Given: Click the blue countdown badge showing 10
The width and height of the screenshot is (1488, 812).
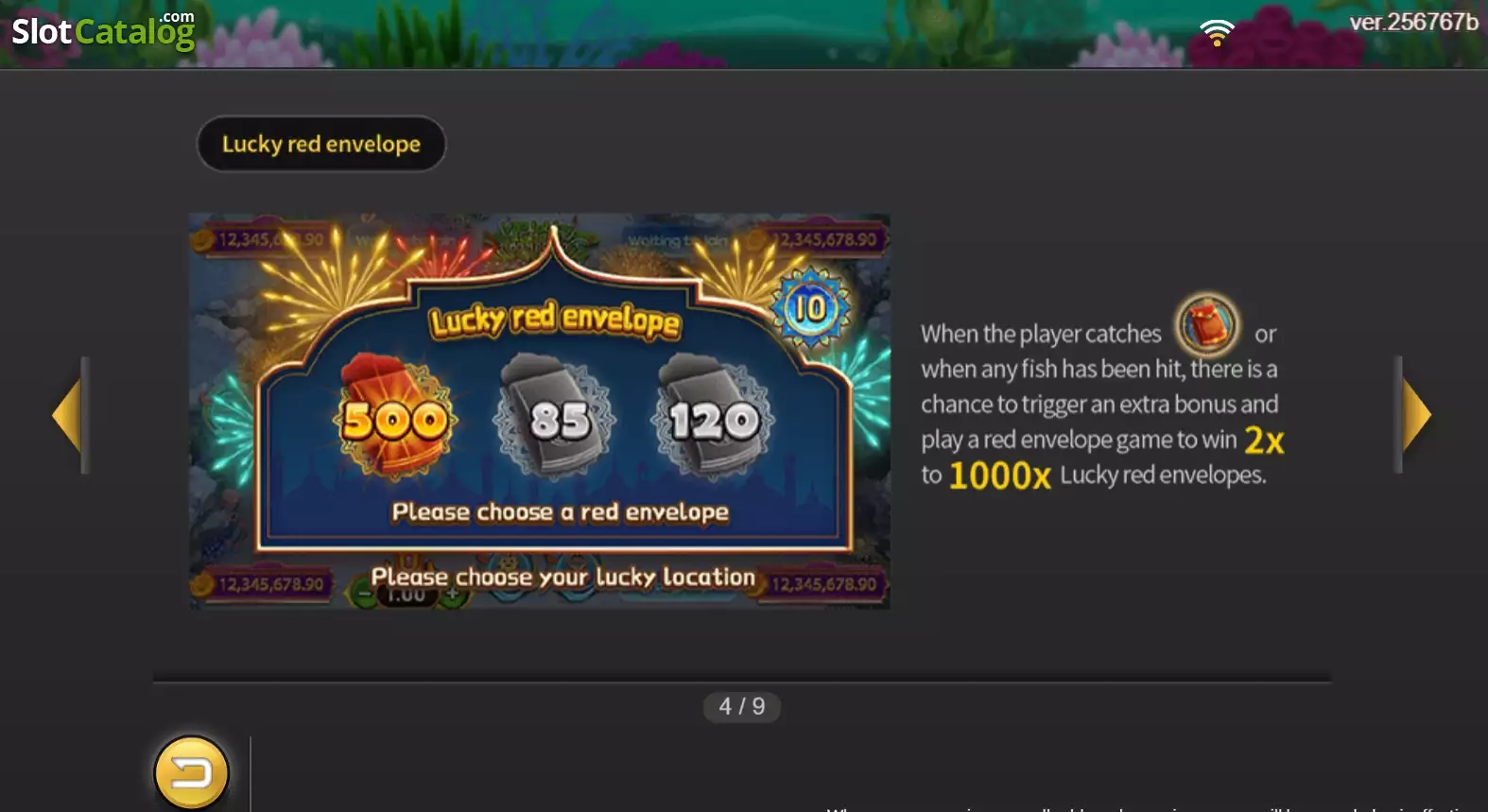Looking at the screenshot, I should click(x=809, y=308).
